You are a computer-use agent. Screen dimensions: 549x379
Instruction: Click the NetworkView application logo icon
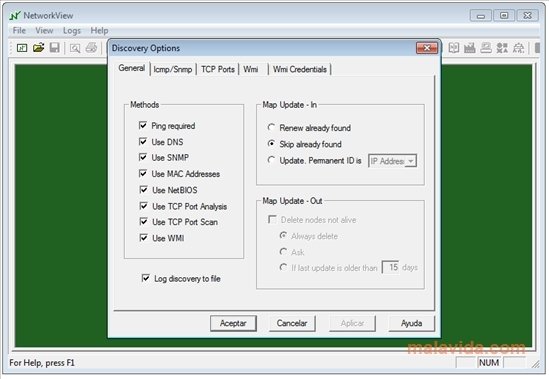(15, 15)
